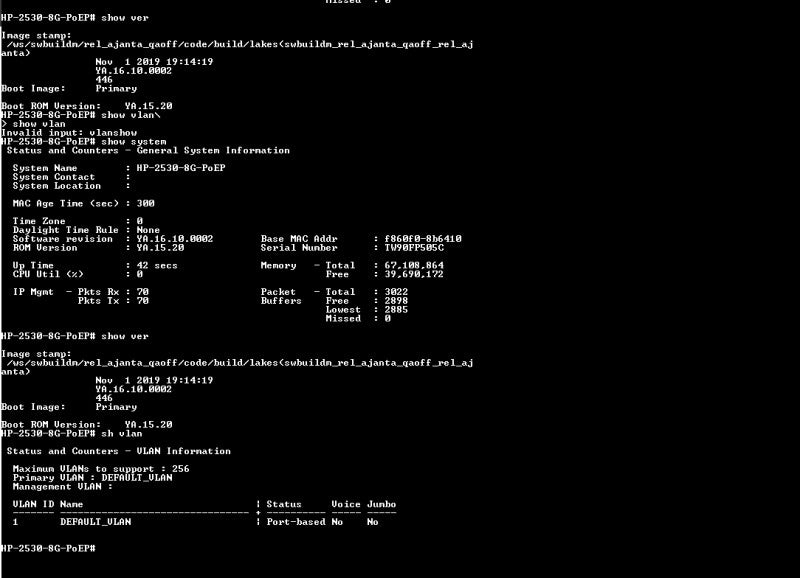The width and height of the screenshot is (800, 578).
Task: Select packet buffers total value 3022
Action: [x=396, y=292]
